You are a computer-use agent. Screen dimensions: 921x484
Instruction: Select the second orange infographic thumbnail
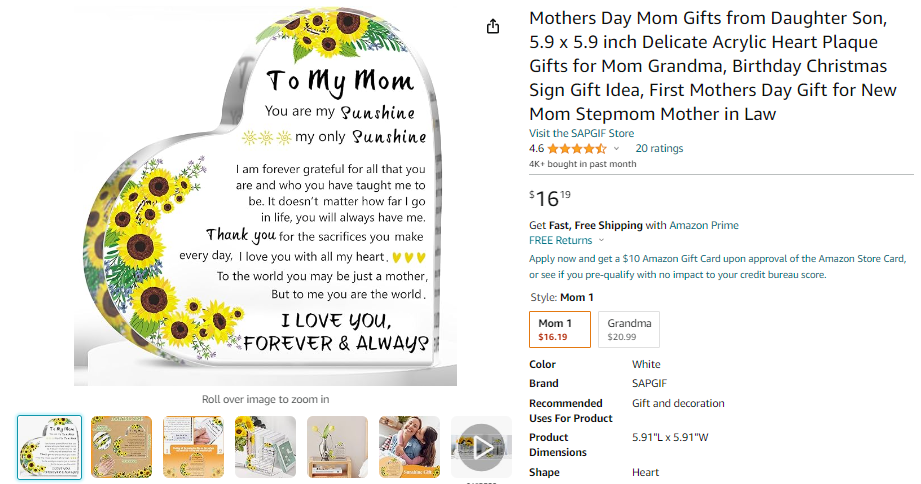click(122, 447)
